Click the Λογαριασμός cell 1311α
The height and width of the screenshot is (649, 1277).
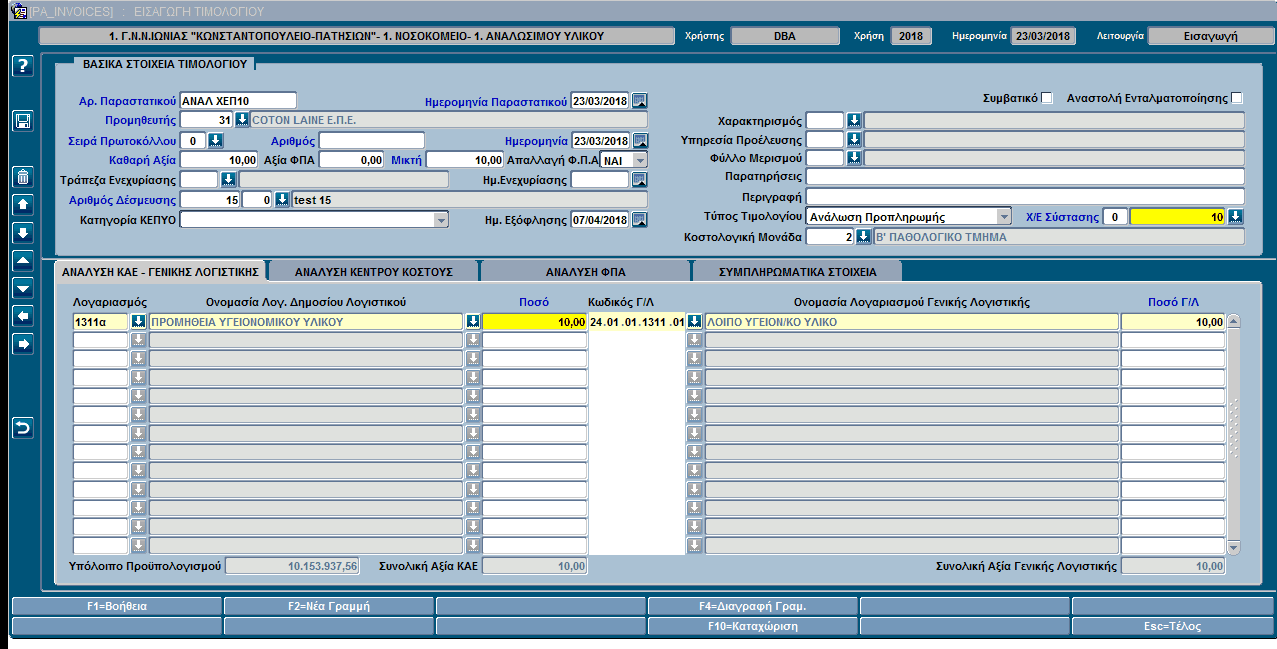[101, 322]
